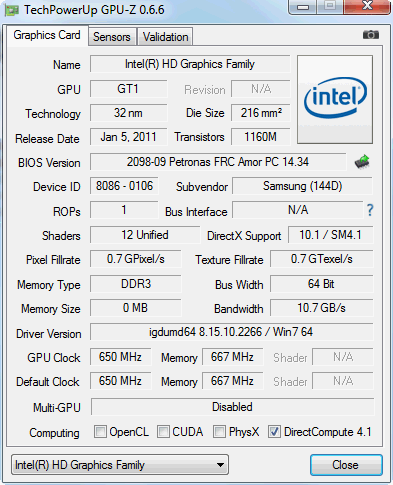
Task: Click the BIOS save chip icon
Action: coord(362,162)
